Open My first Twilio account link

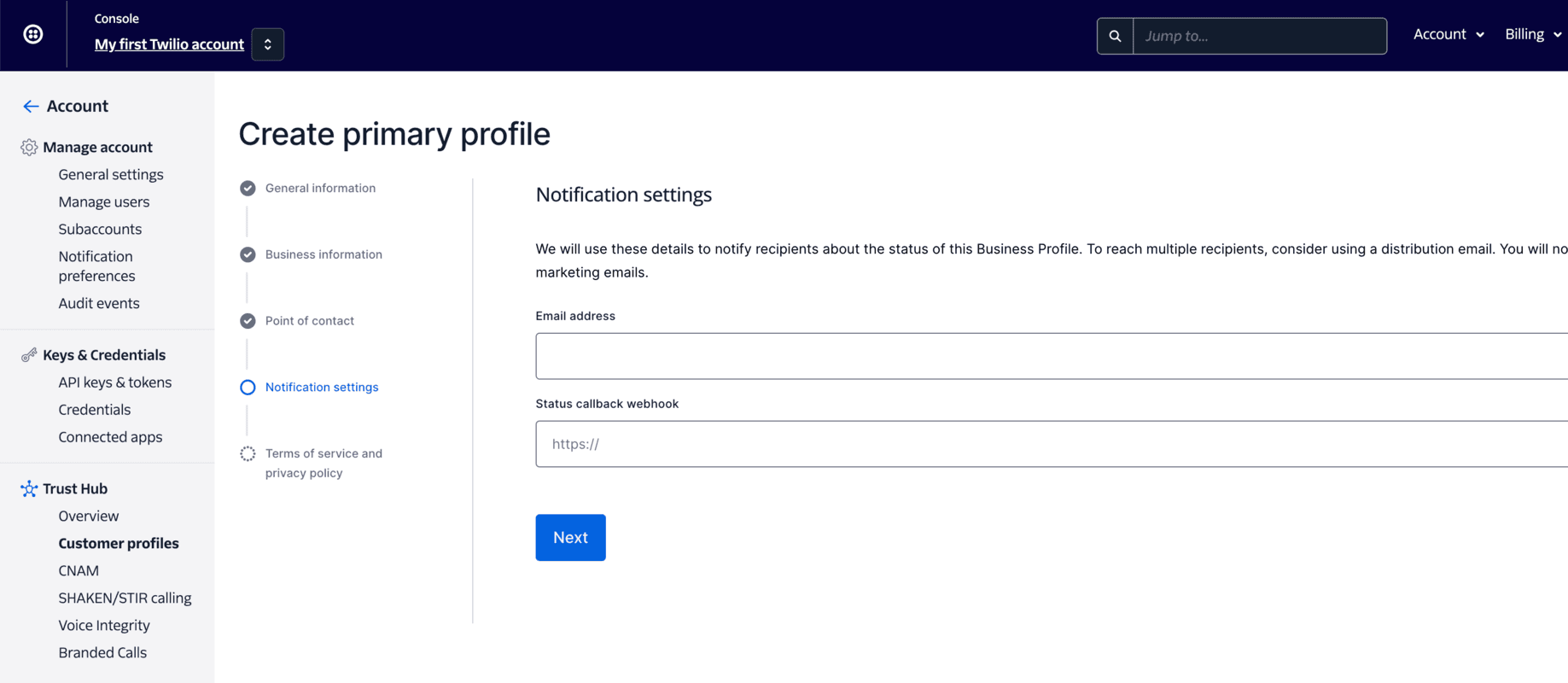(169, 44)
